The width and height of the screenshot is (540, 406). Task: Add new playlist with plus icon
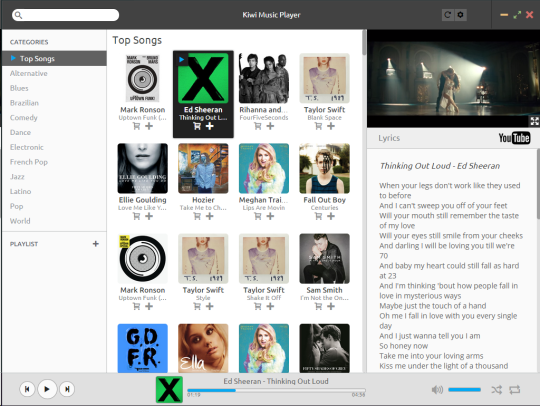96,244
